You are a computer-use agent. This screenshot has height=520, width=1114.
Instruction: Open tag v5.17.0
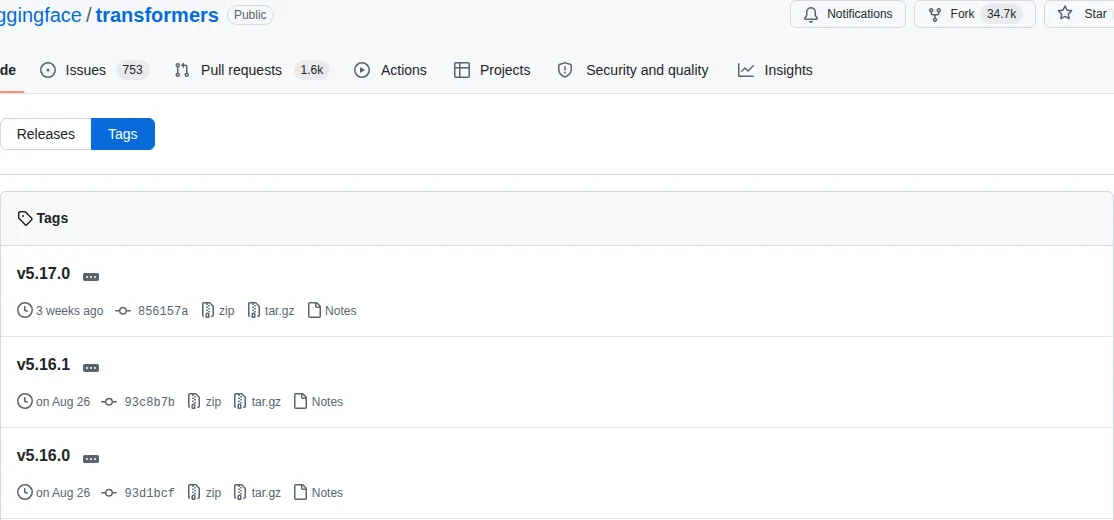click(43, 273)
